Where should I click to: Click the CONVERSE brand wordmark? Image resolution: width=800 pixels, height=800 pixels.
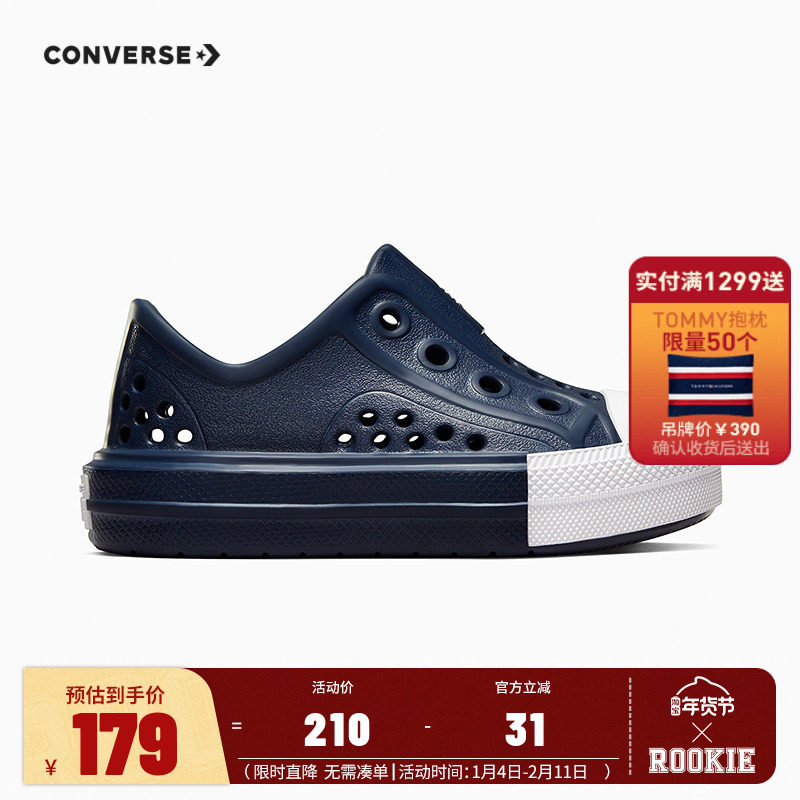pyautogui.click(x=117, y=55)
